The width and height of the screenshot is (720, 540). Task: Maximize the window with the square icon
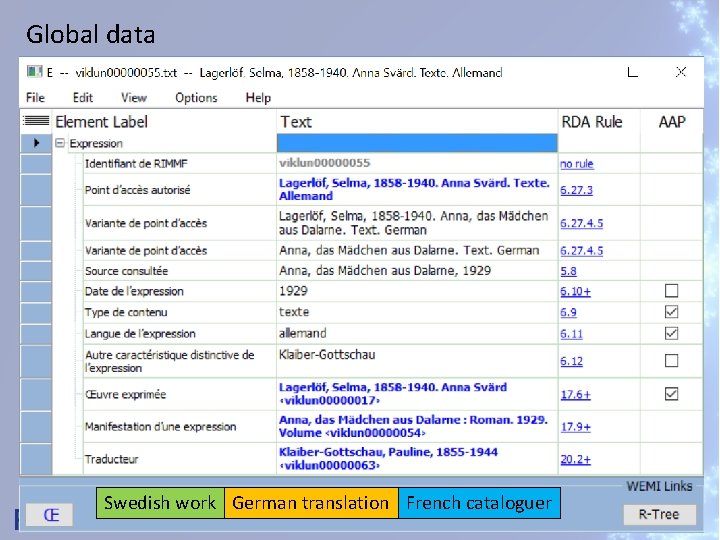[632, 72]
